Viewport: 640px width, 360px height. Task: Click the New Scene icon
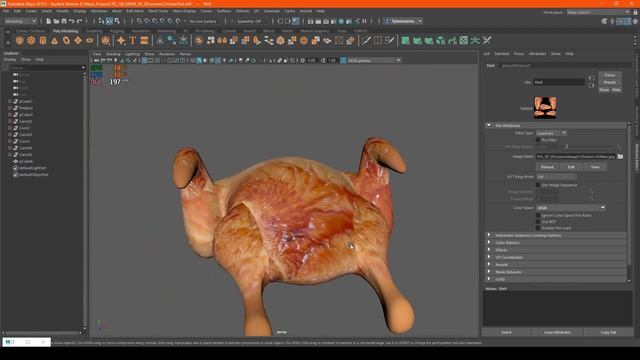tap(49, 21)
